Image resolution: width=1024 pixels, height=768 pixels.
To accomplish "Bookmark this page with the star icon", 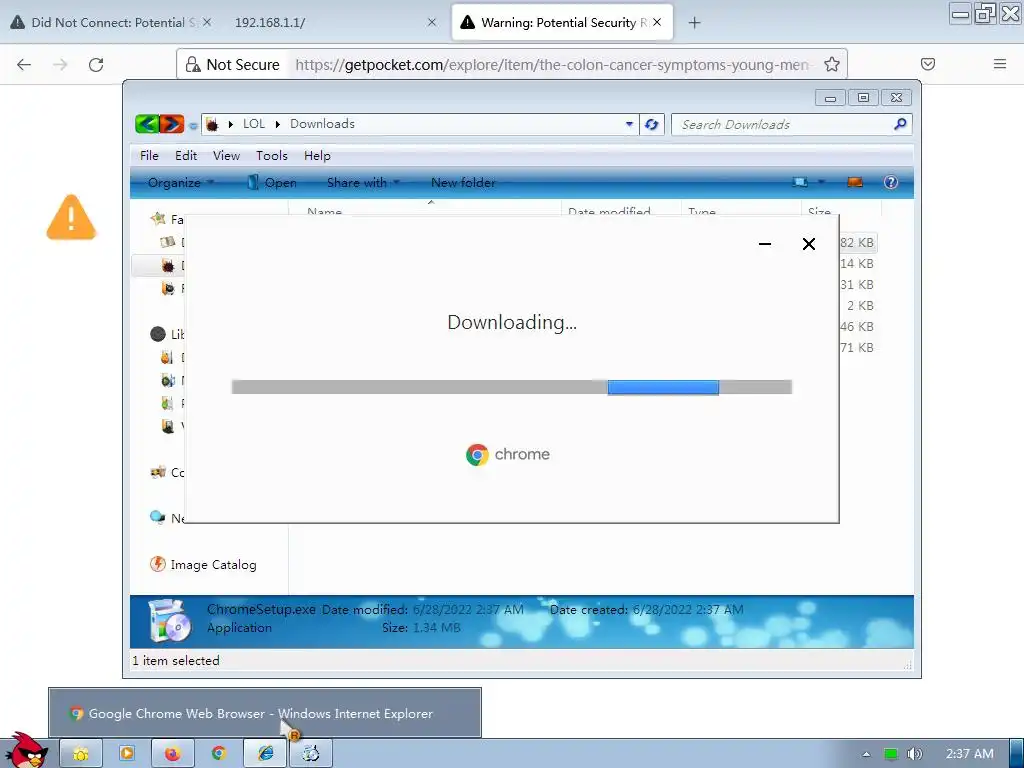I will 831,64.
